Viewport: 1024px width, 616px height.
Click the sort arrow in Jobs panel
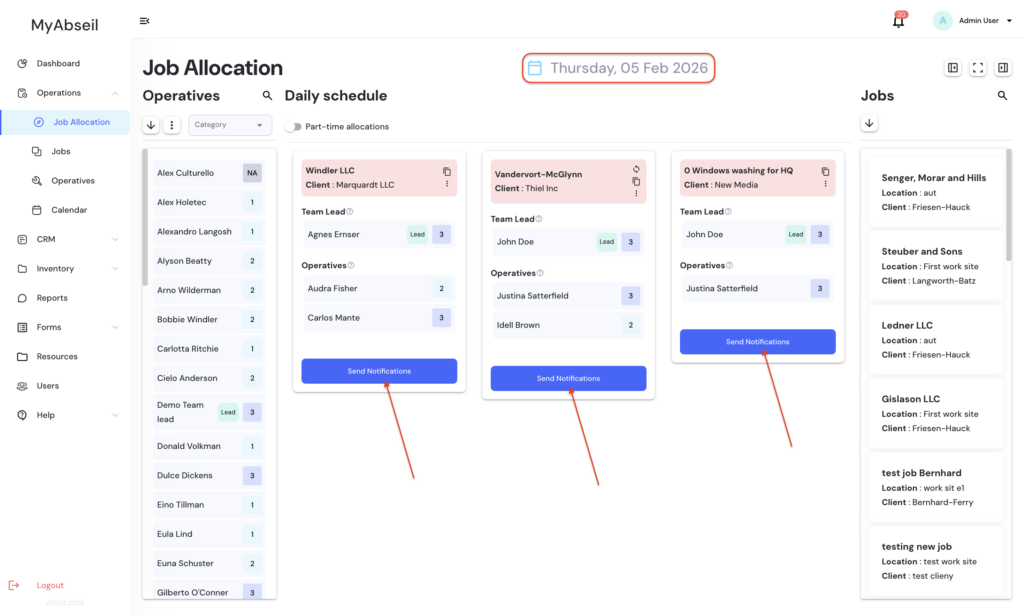[869, 124]
